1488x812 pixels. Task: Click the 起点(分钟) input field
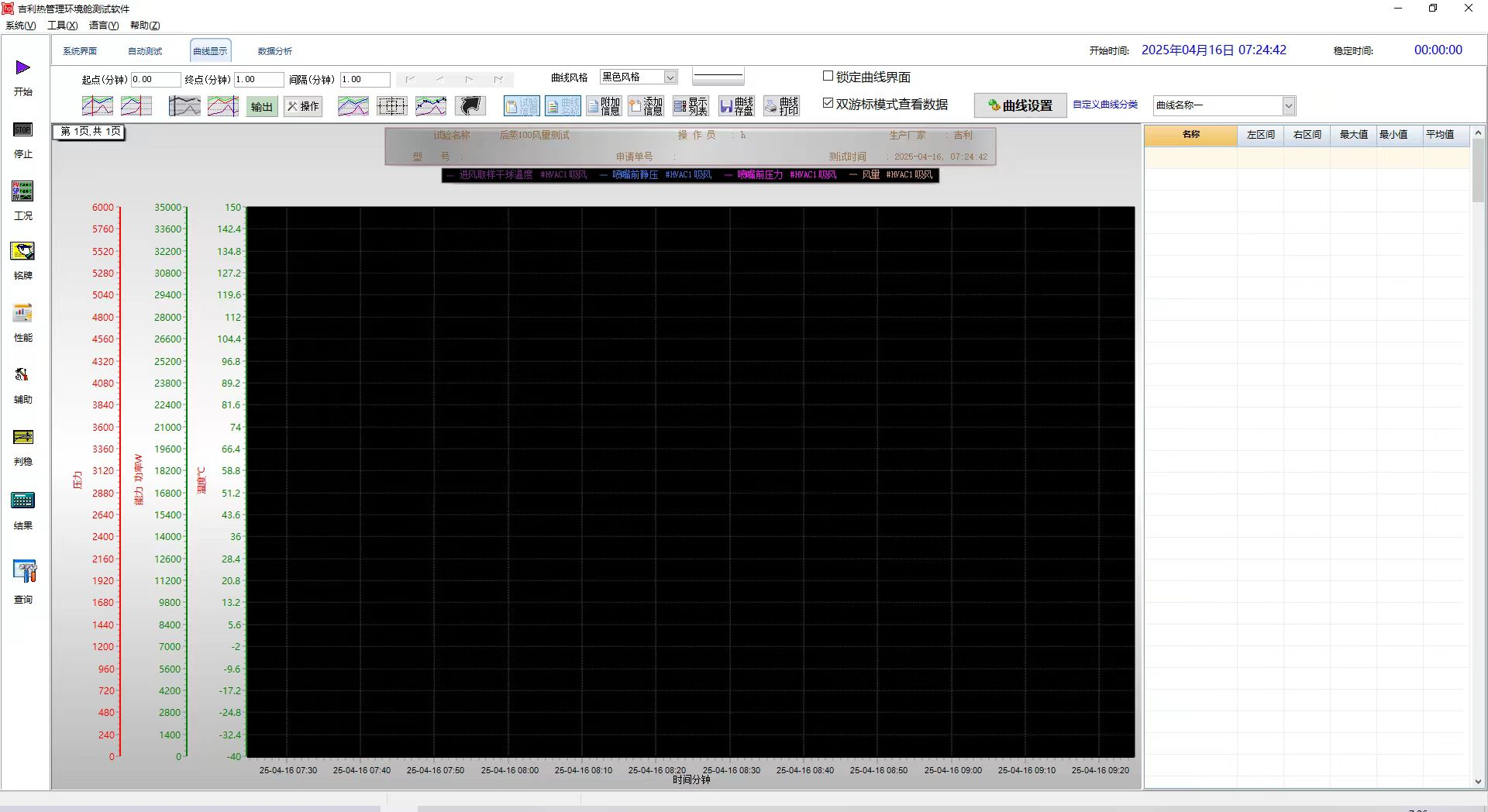pos(156,79)
